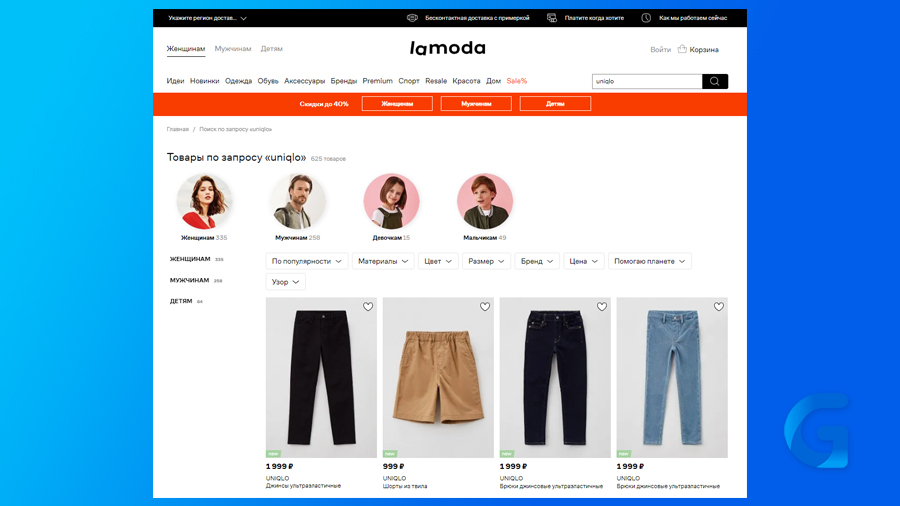Select the Девочкам 15 round portrait
The width and height of the screenshot is (900, 506).
(x=391, y=201)
